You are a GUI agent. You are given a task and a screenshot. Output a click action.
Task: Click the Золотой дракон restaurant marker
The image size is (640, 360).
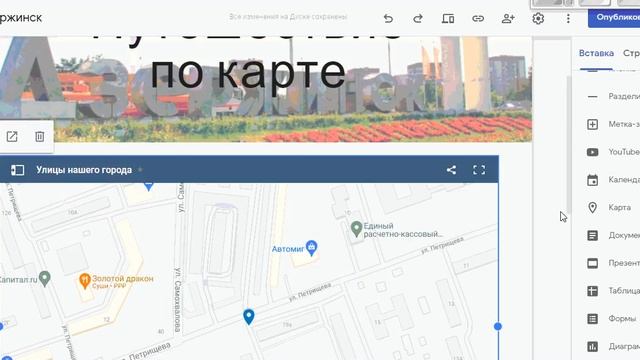tap(84, 281)
